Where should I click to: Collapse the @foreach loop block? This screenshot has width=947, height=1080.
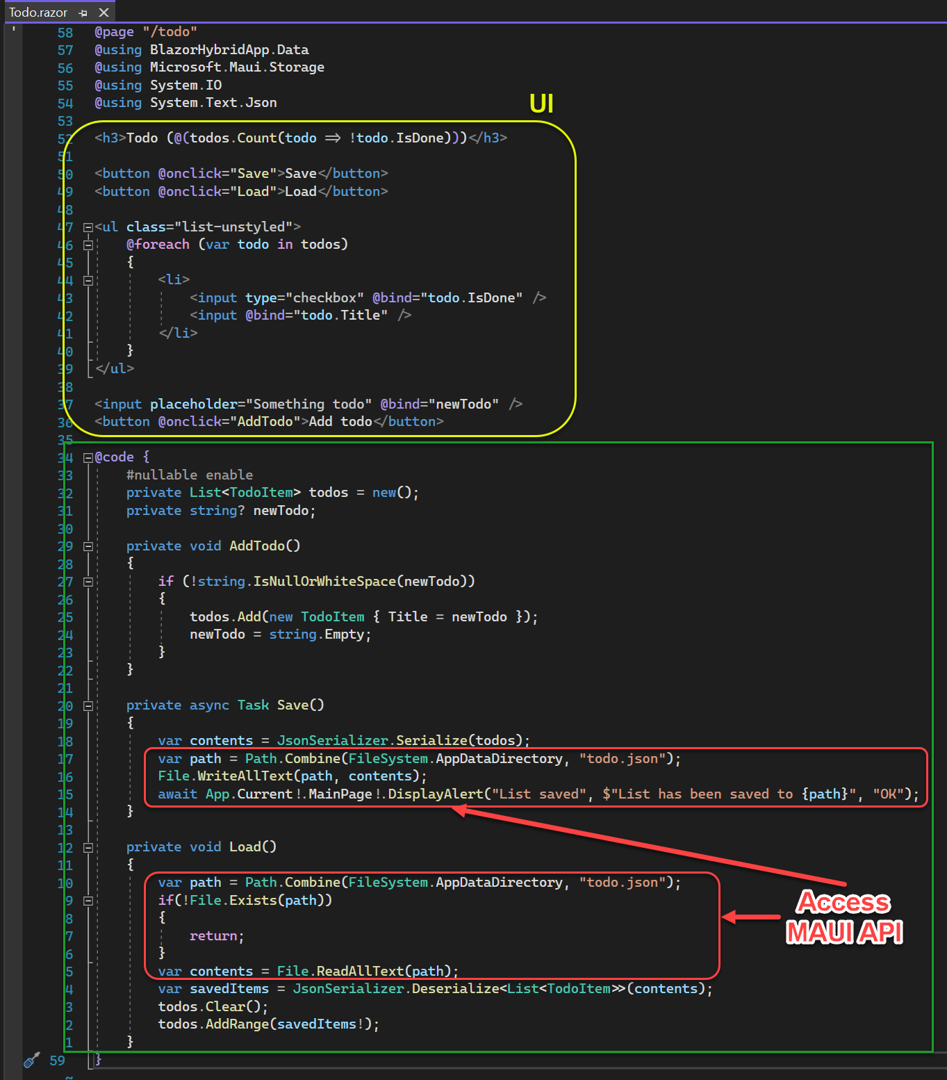tap(88, 244)
